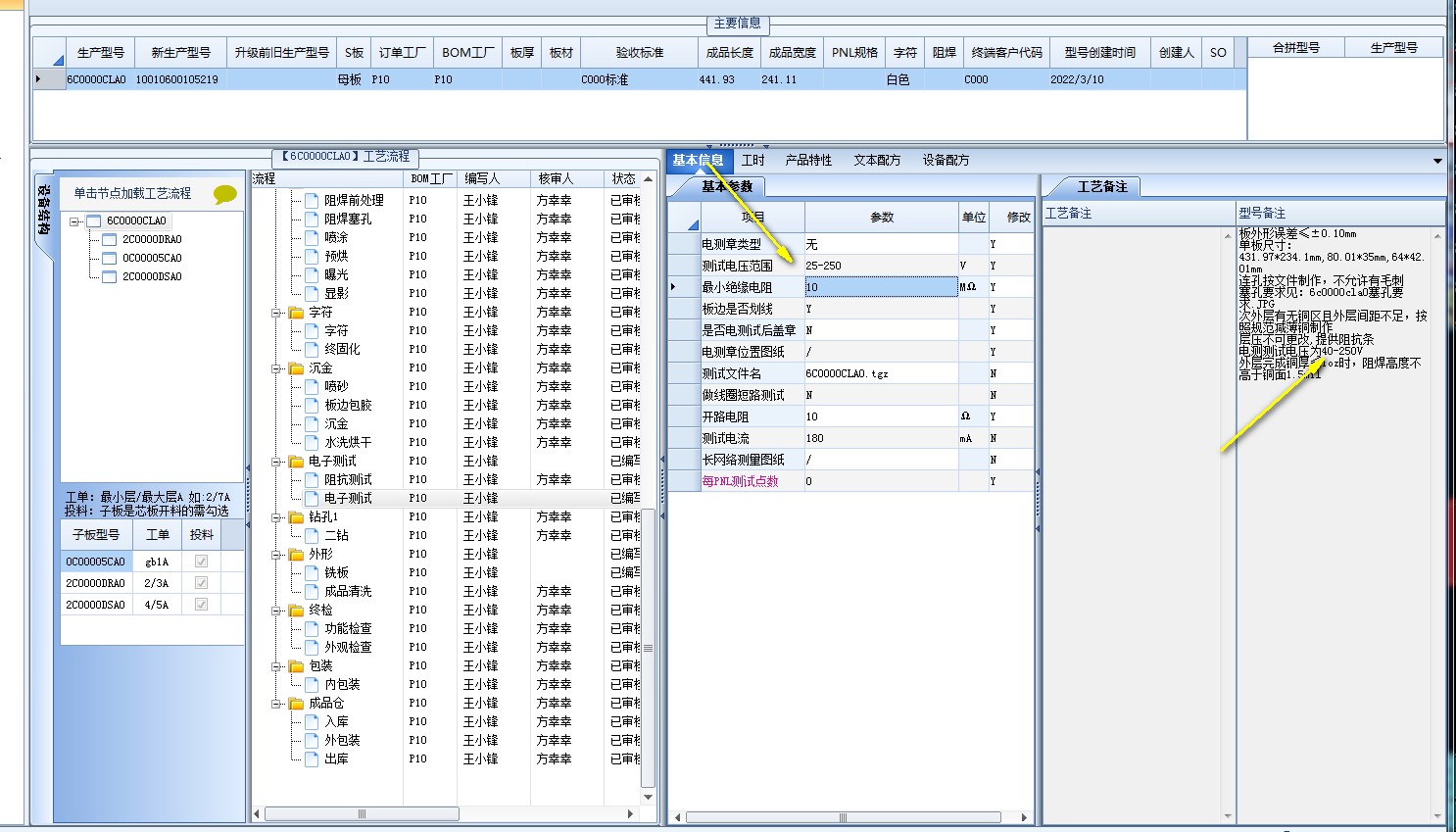
Task: Collapse the 包装 folder node
Action: pyautogui.click(x=277, y=666)
